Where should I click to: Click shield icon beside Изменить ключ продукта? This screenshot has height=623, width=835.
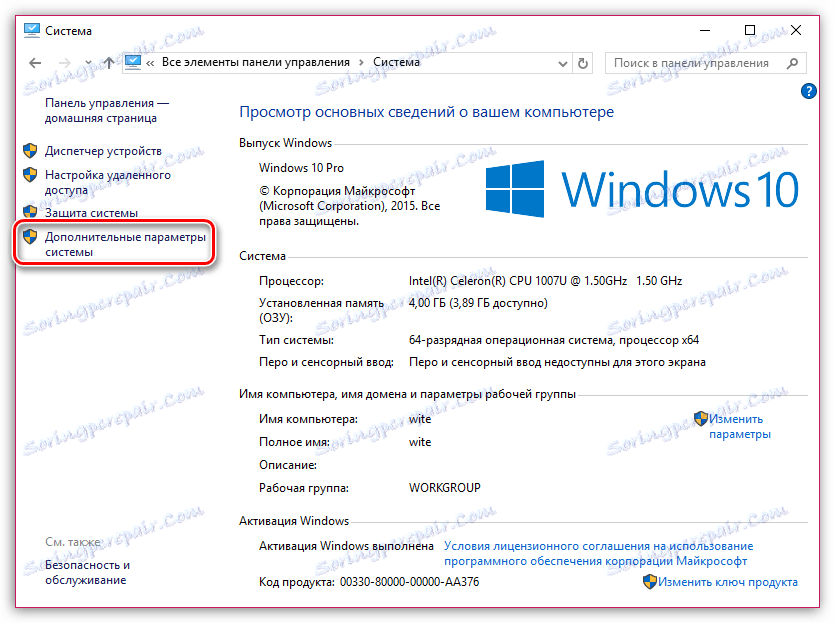(x=650, y=581)
